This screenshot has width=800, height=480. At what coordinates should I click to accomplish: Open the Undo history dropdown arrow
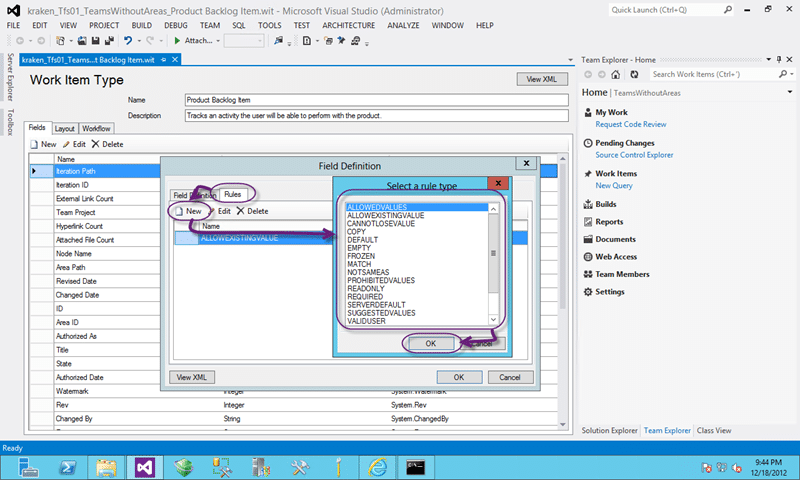[139, 41]
